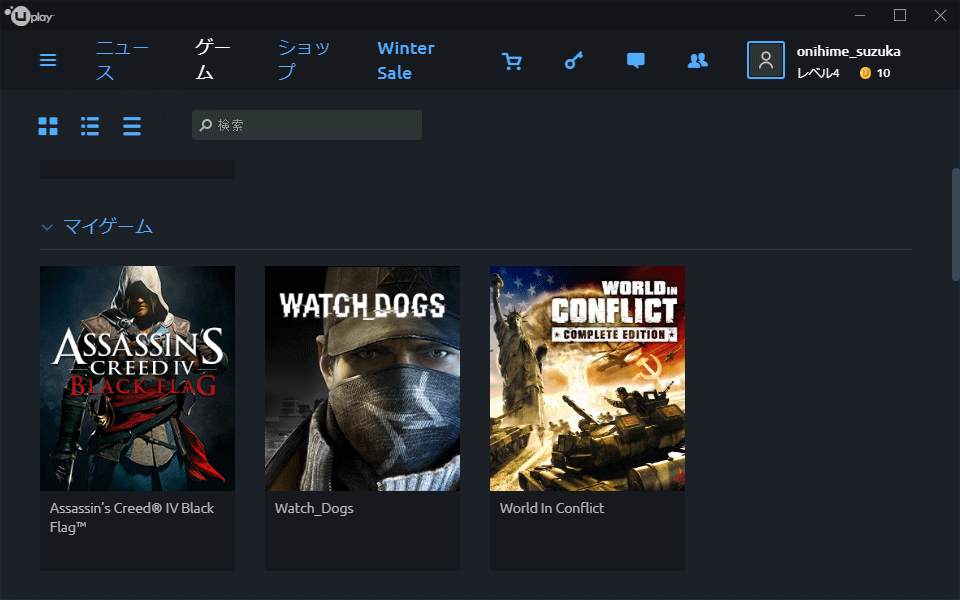Viewport: 960px width, 600px height.
Task: Open the ショップ tab
Action: [x=304, y=60]
